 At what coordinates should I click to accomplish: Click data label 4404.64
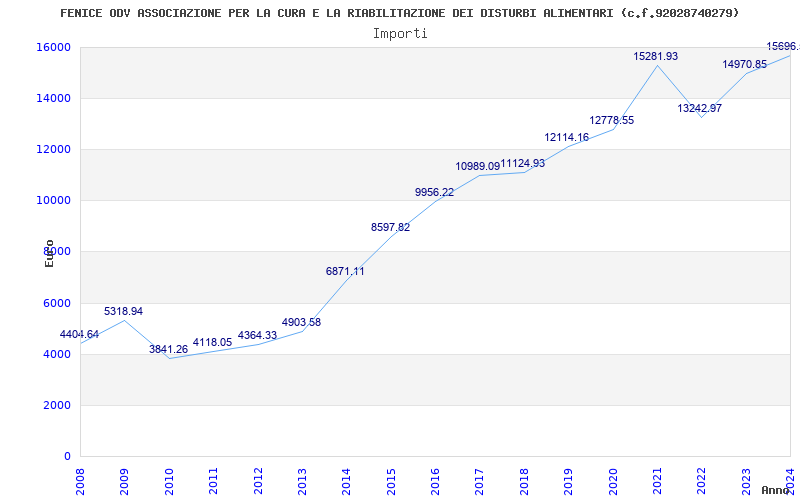[79, 335]
